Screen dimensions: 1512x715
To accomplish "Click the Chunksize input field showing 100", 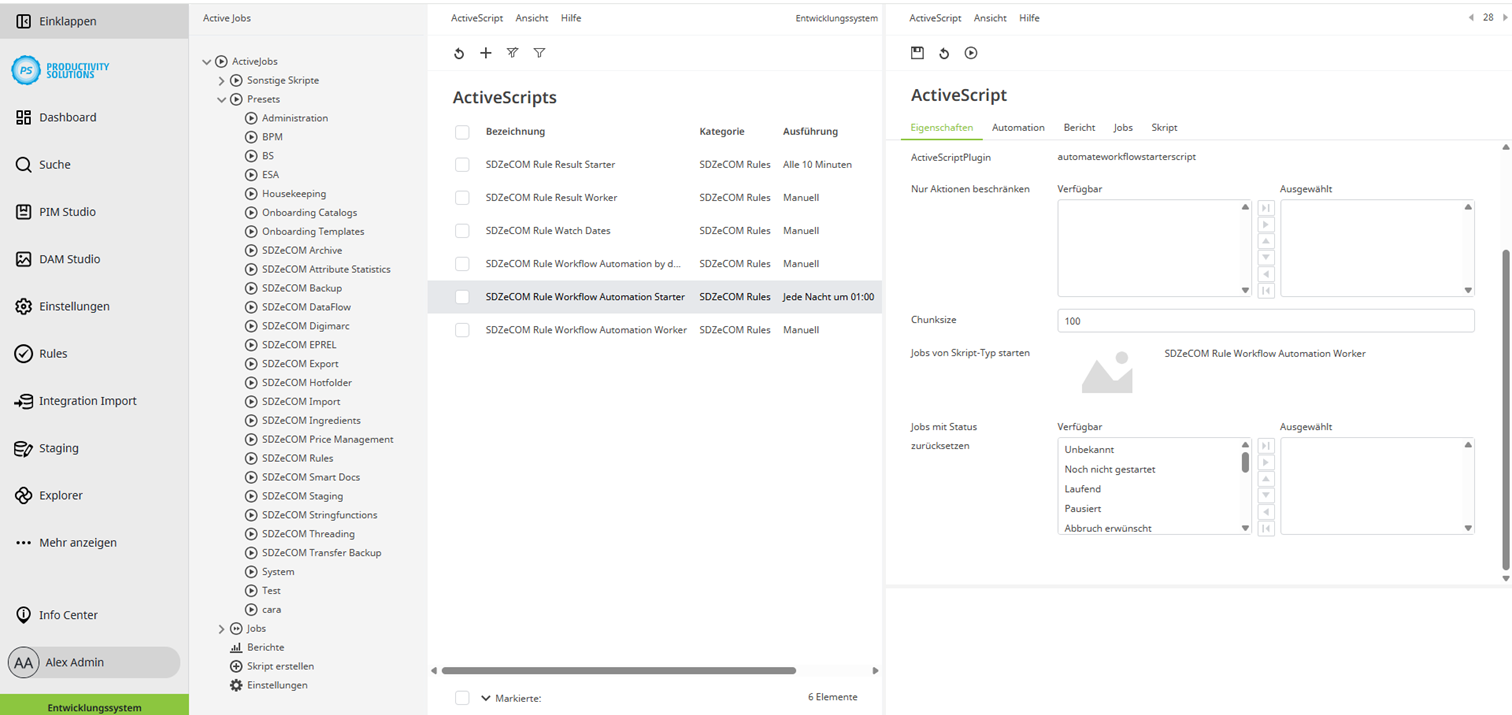I will pyautogui.click(x=1265, y=320).
